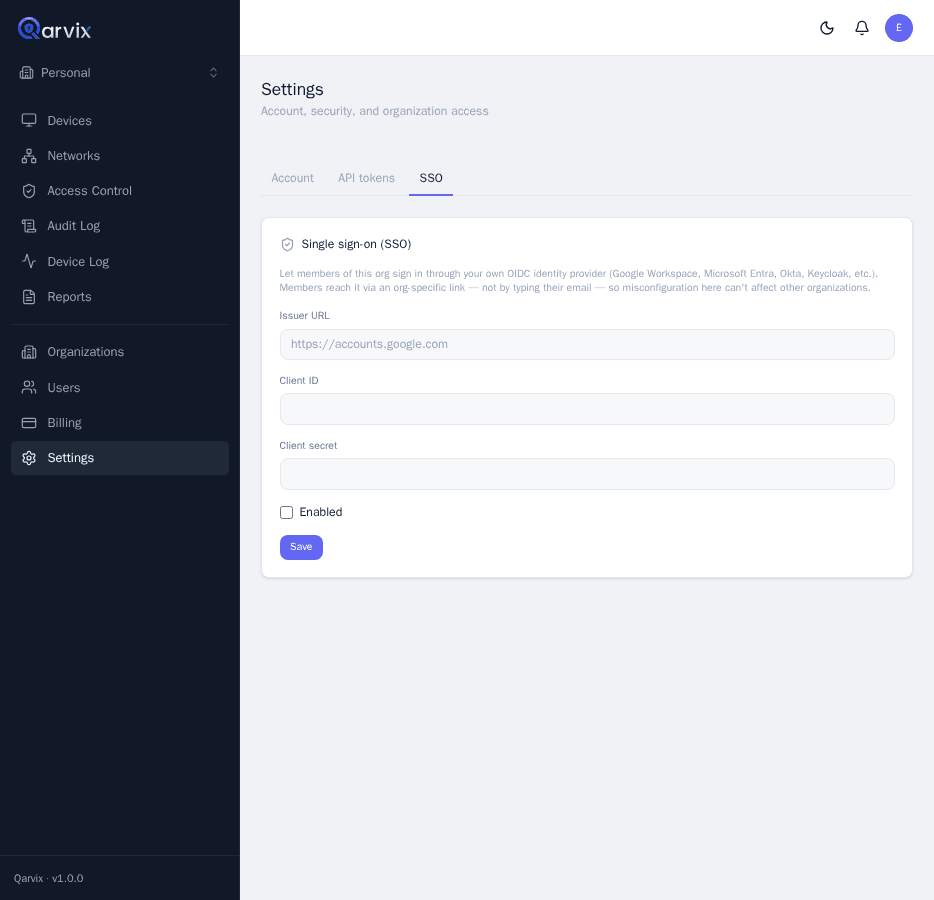This screenshot has width=934, height=900.
Task: Click the Qarvix logo
Action: (x=54, y=29)
